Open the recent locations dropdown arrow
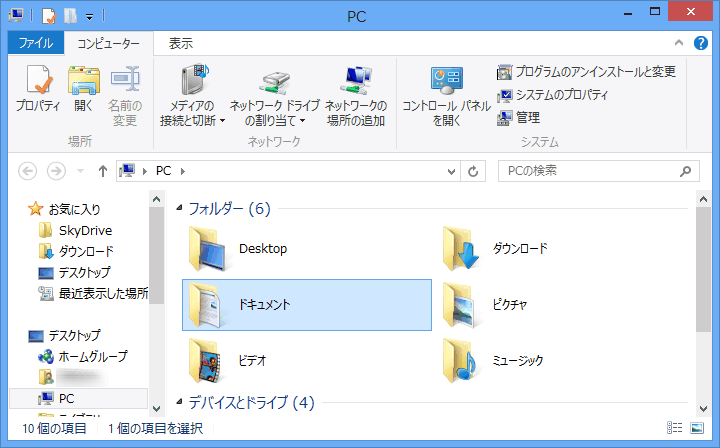 (x=80, y=171)
